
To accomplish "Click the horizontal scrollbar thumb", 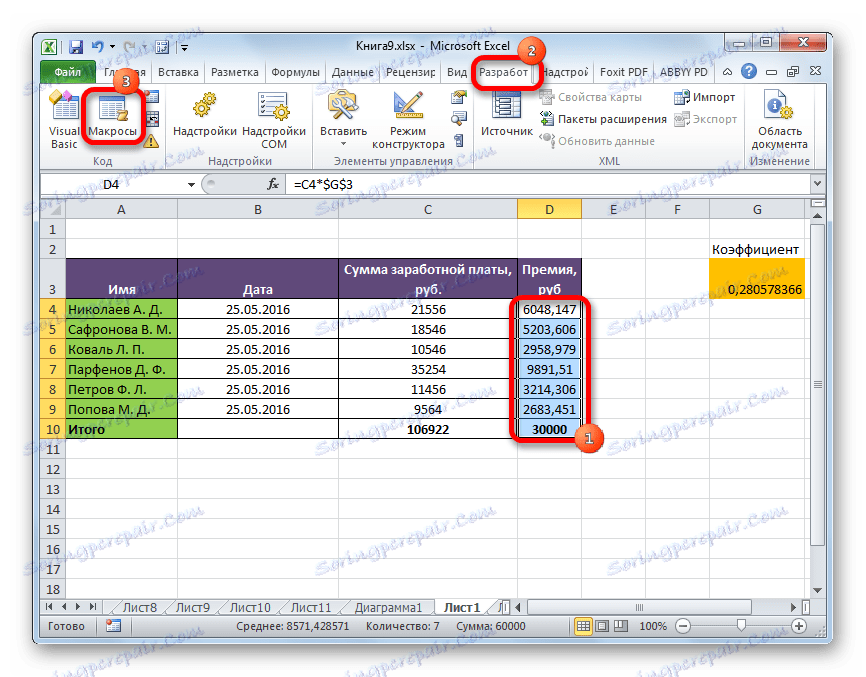I will click(639, 607).
